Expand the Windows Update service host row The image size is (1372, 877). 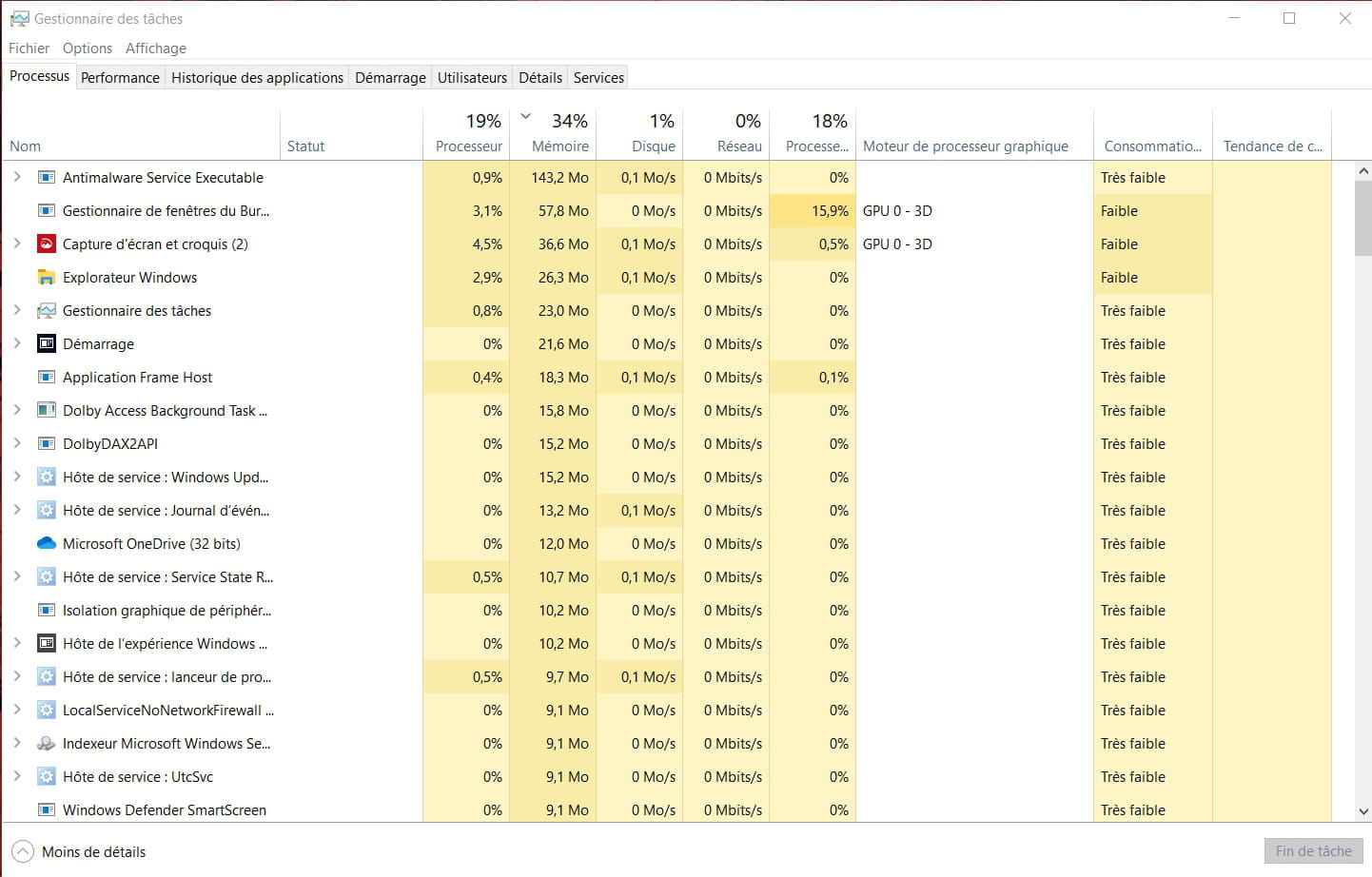coord(17,477)
